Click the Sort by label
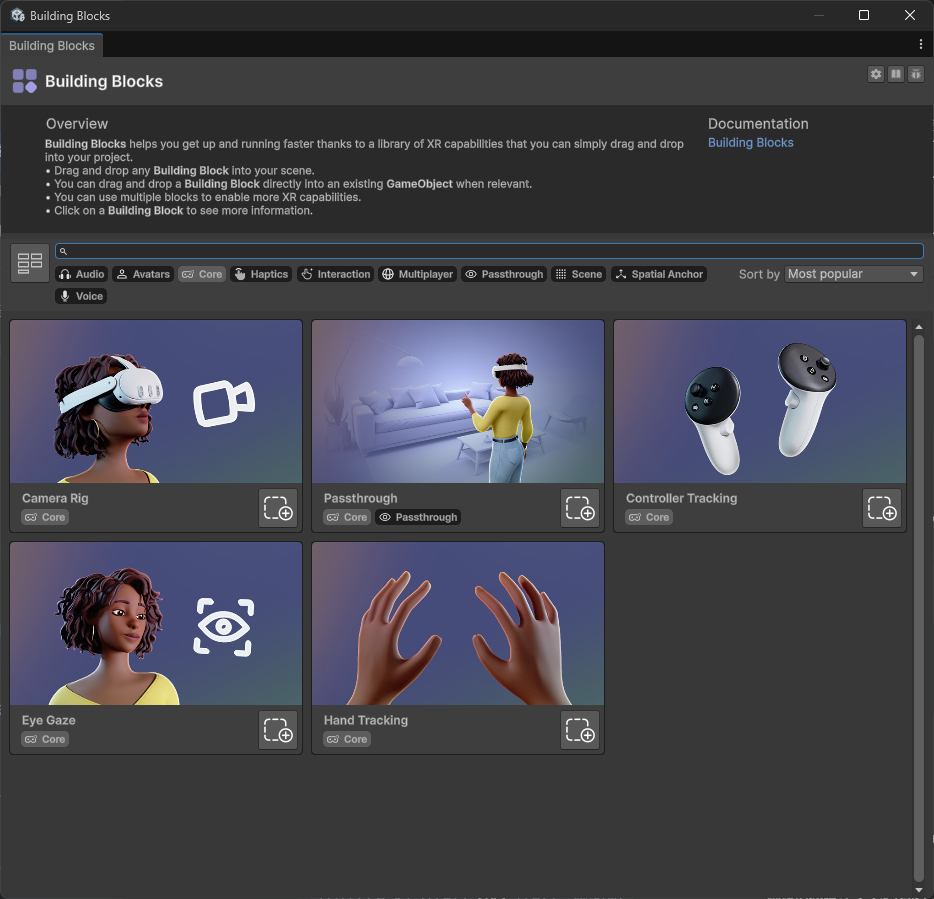Image resolution: width=934 pixels, height=899 pixels. pos(759,274)
